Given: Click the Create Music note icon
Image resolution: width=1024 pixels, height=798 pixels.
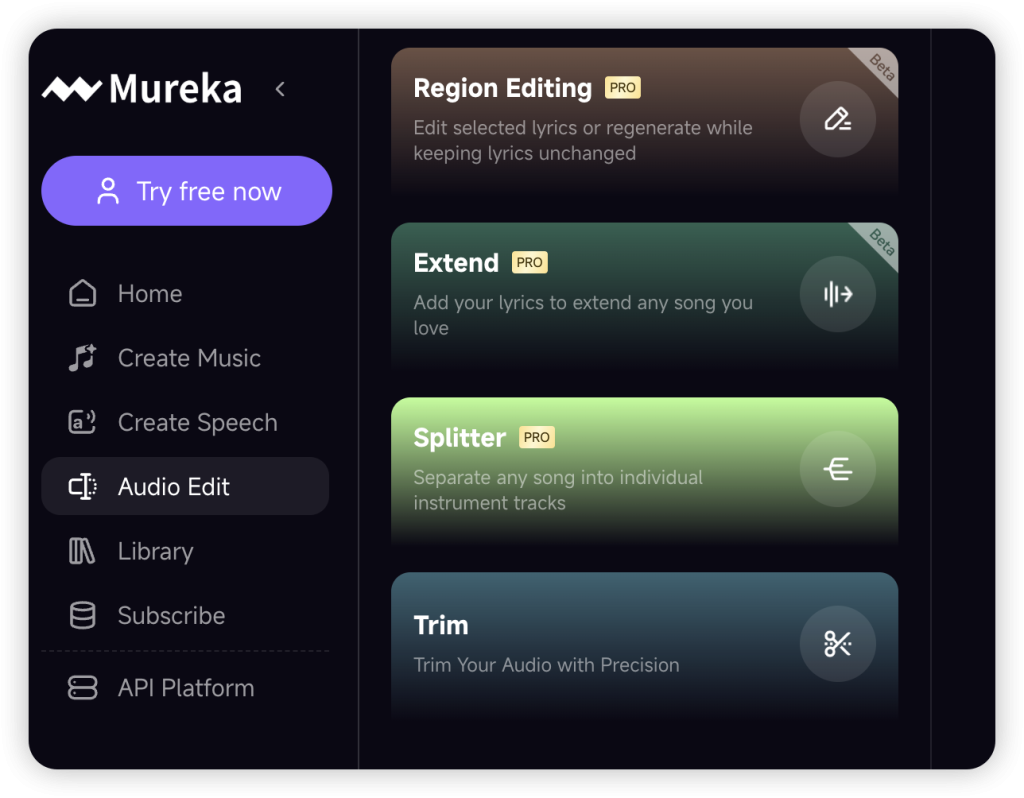Looking at the screenshot, I should [82, 358].
